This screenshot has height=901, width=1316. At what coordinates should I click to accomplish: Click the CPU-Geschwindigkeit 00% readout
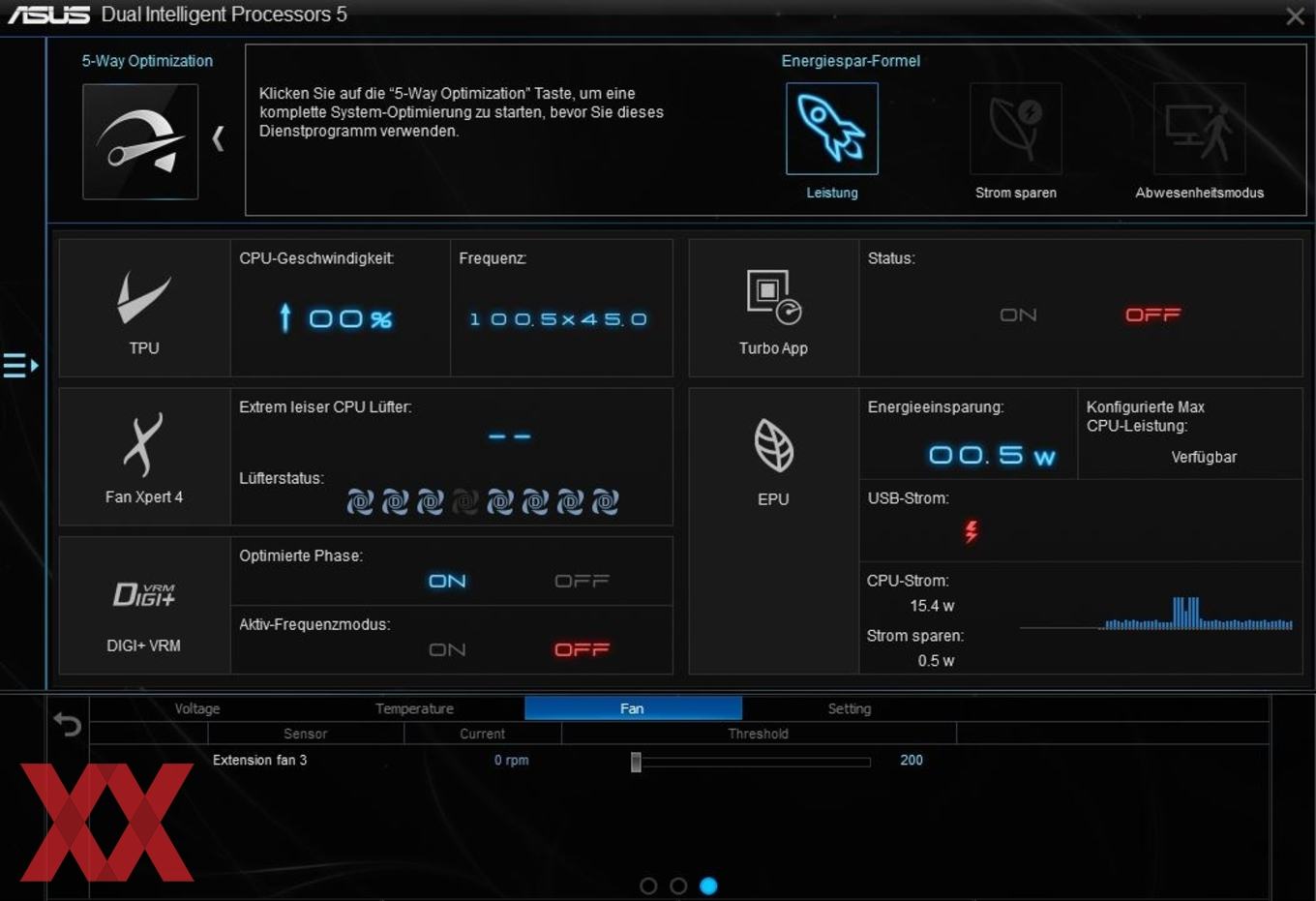click(x=350, y=318)
